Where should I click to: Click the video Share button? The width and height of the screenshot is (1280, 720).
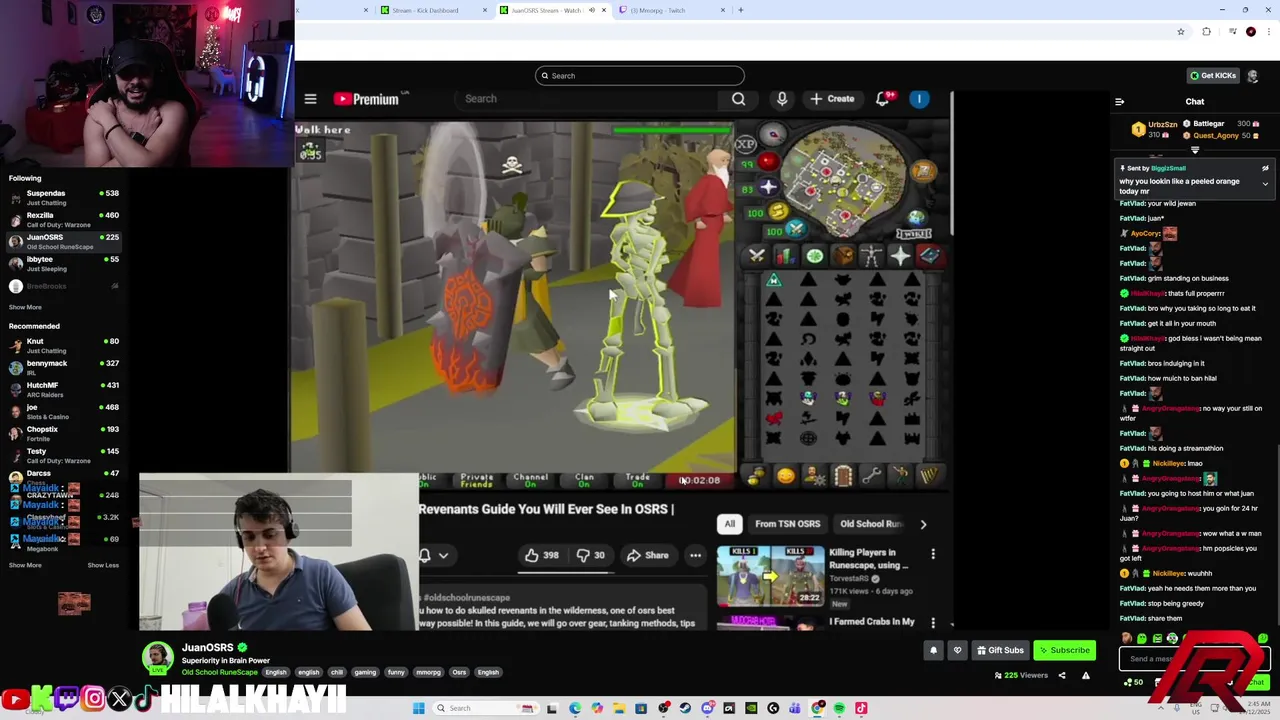647,555
